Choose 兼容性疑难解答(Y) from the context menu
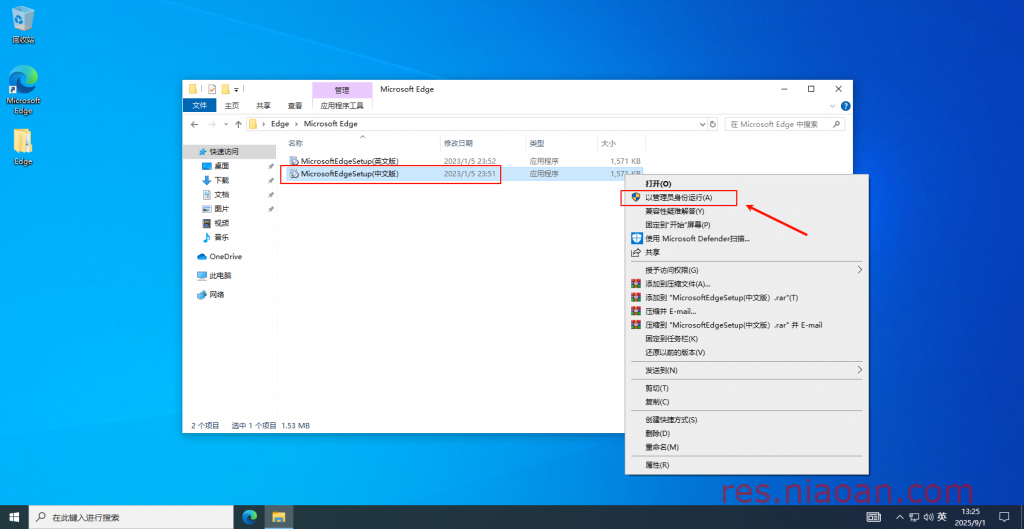The image size is (1024, 529). [x=746, y=211]
